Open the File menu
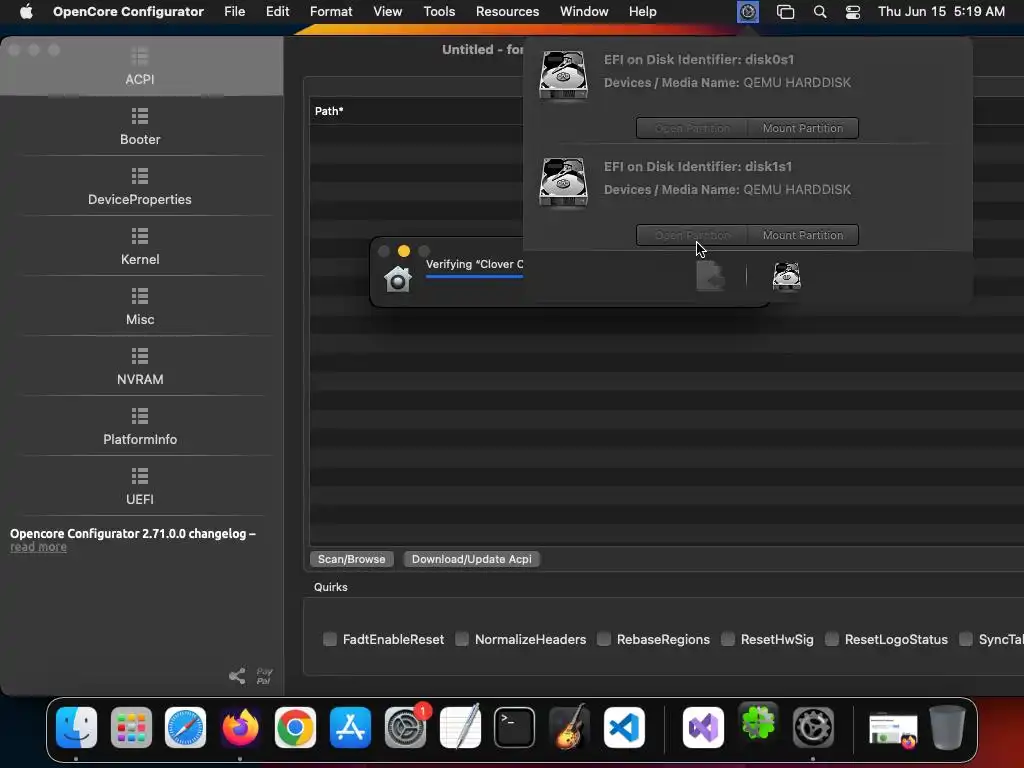This screenshot has height=768, width=1024. [234, 12]
